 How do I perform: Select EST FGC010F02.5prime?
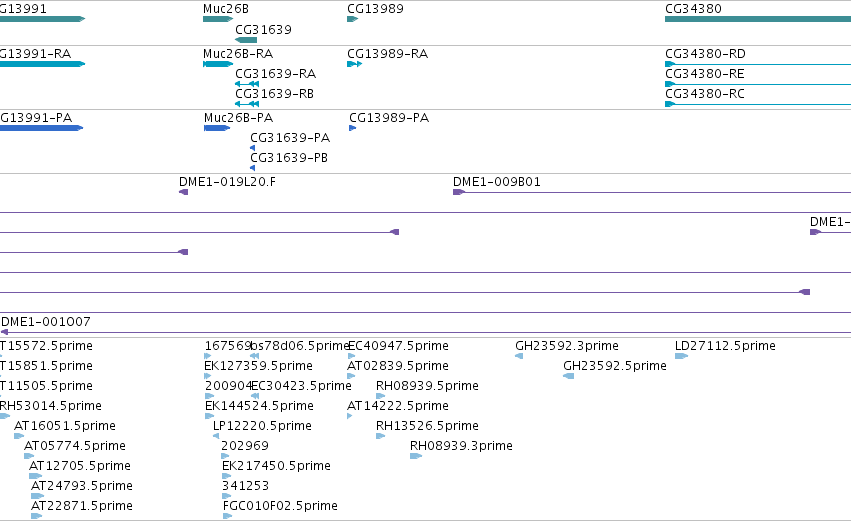click(x=280, y=506)
